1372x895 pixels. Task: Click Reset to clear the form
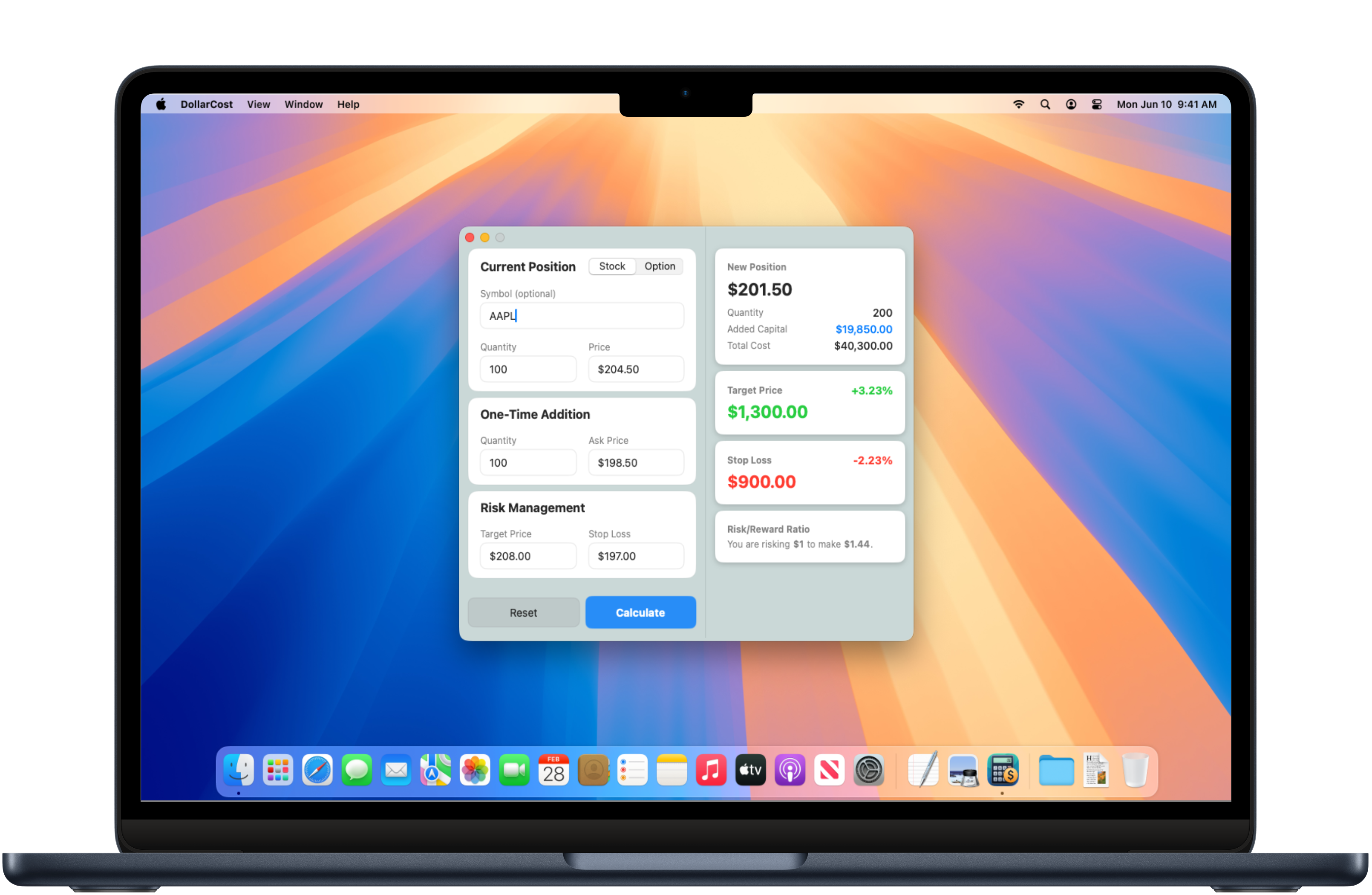[x=523, y=612]
